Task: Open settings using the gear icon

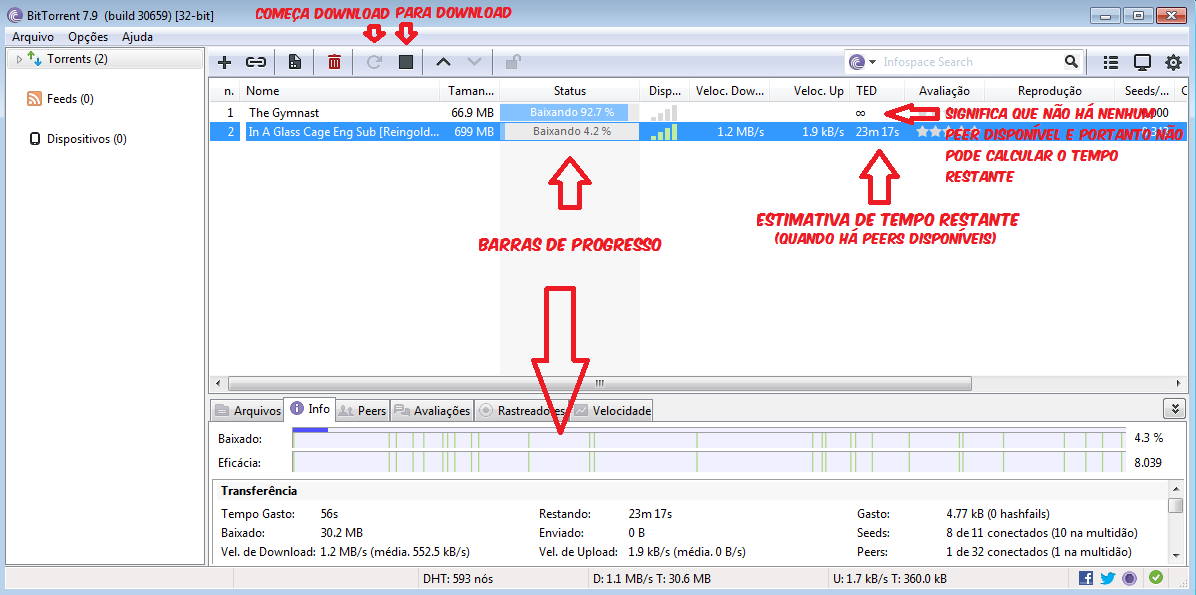Action: (x=1174, y=61)
